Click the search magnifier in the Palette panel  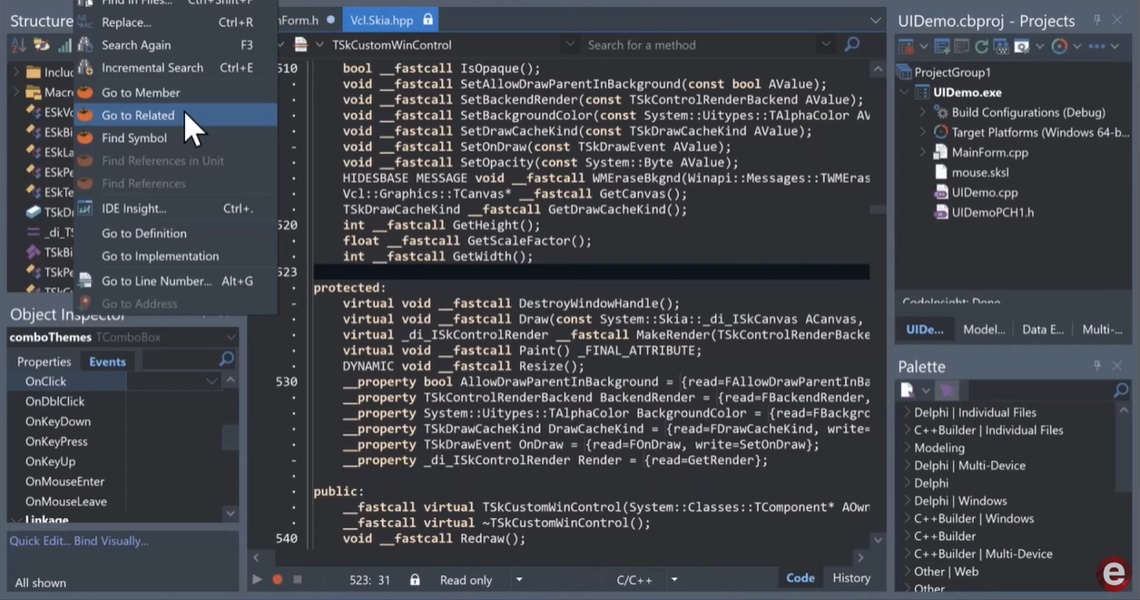point(1120,390)
